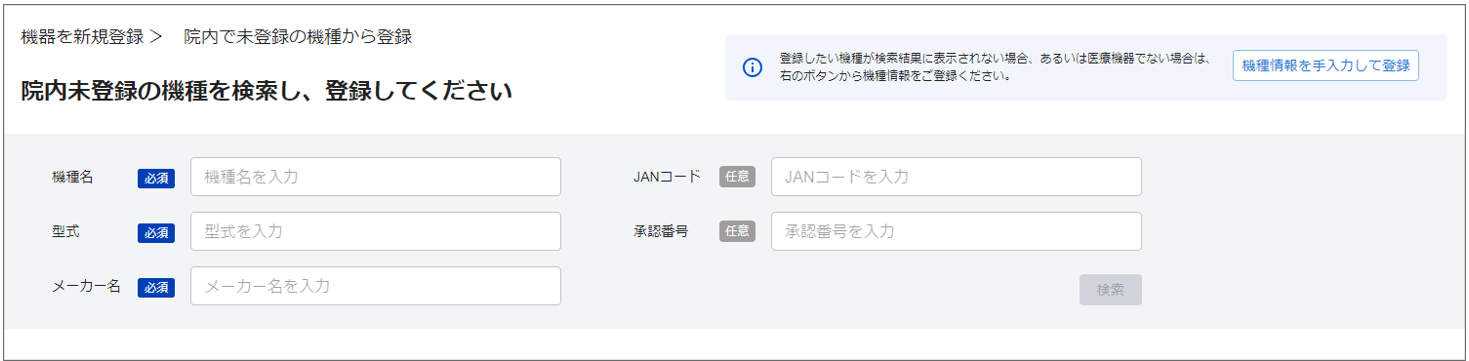Viewport: 1469px width, 361px height.
Task: Click the 必須 badge beside メーカー名
Action: point(156,287)
